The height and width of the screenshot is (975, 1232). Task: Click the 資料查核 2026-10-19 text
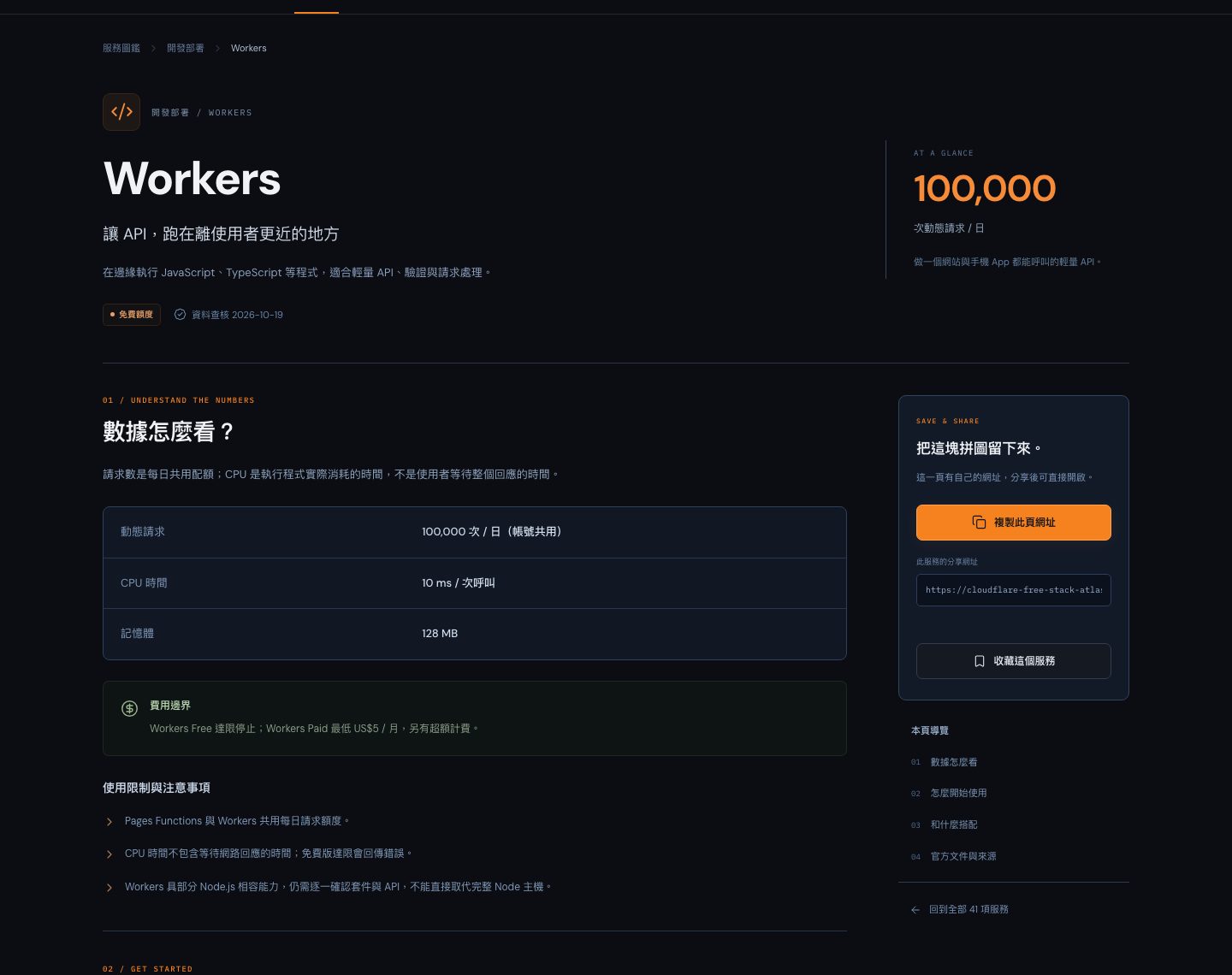point(237,315)
